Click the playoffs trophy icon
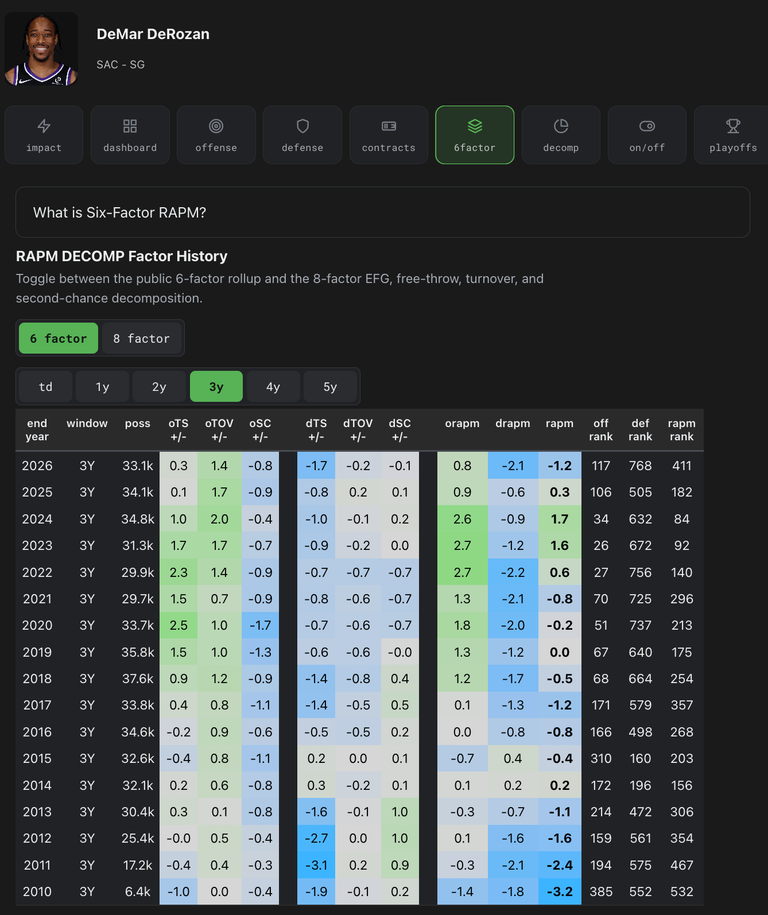The width and height of the screenshot is (768, 915). coord(733,126)
